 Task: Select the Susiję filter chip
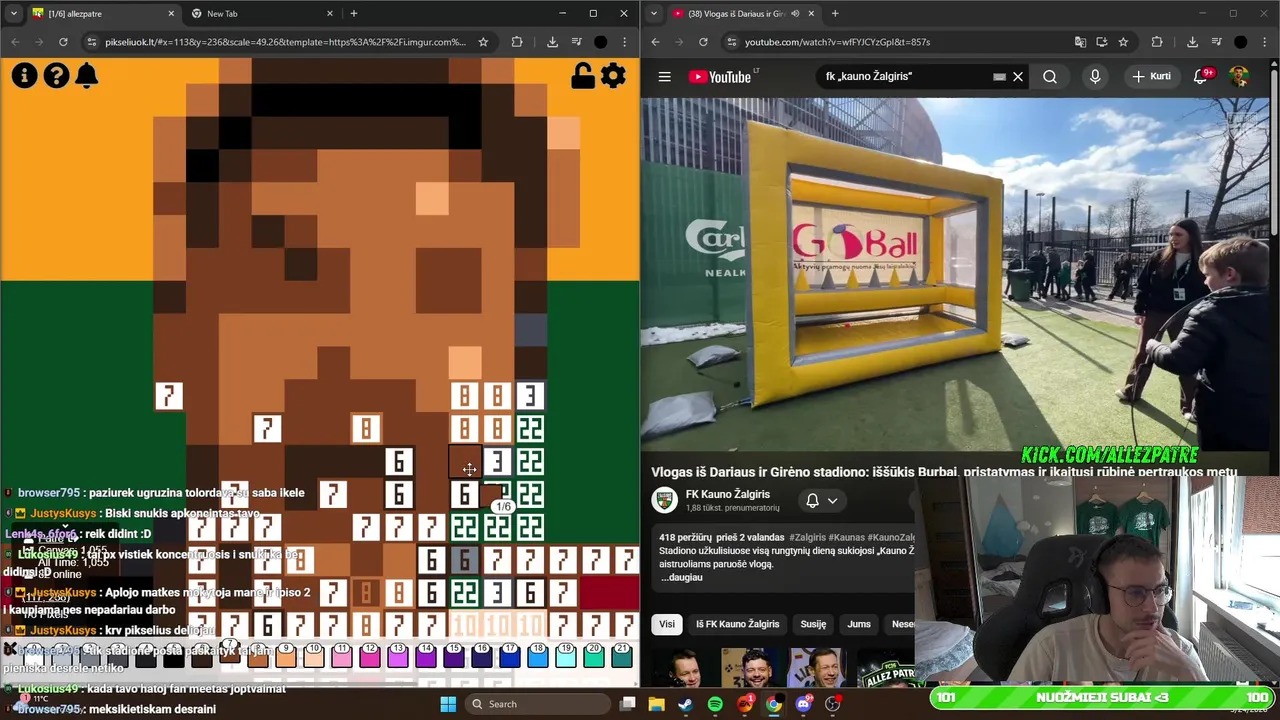click(813, 624)
